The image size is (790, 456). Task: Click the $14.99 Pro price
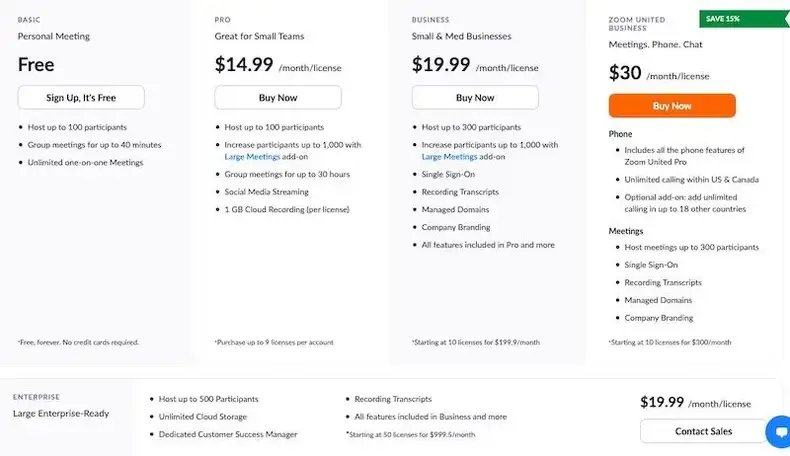243,65
